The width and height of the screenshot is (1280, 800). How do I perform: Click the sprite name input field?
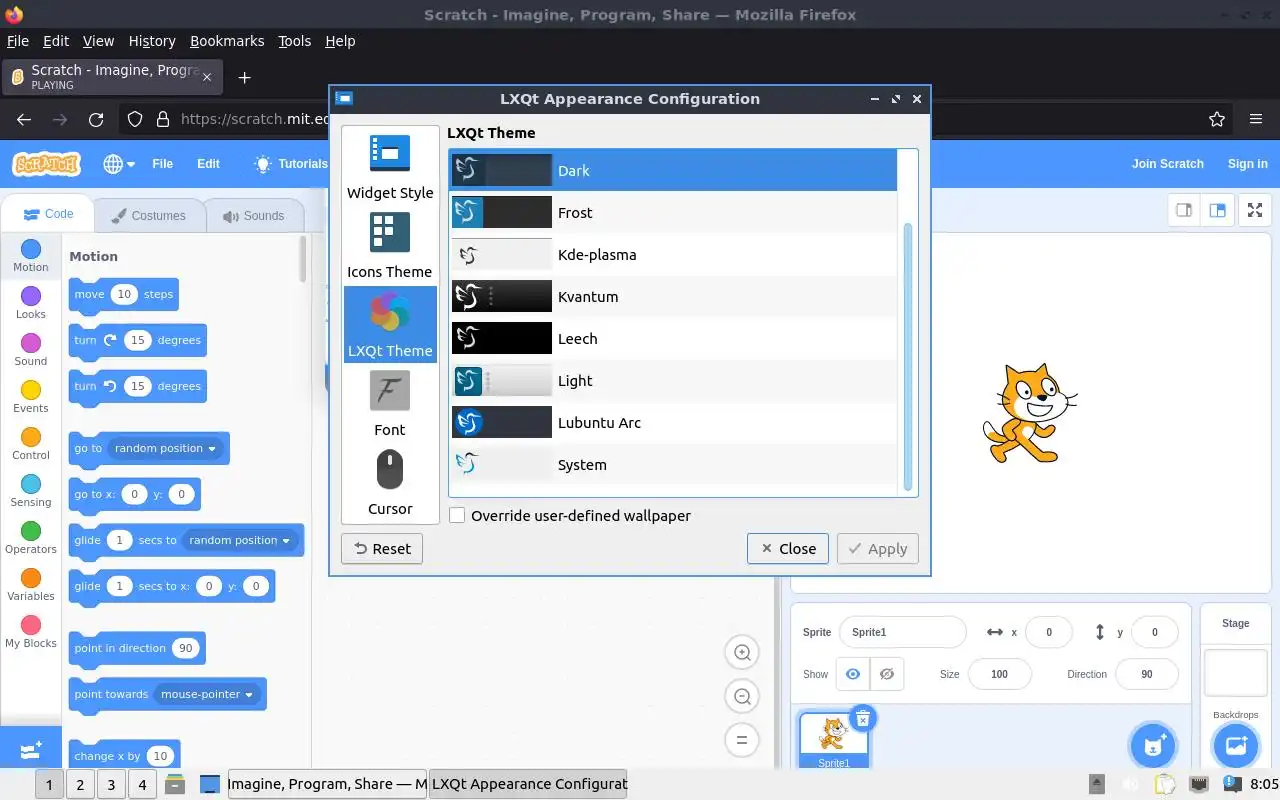[903, 632]
